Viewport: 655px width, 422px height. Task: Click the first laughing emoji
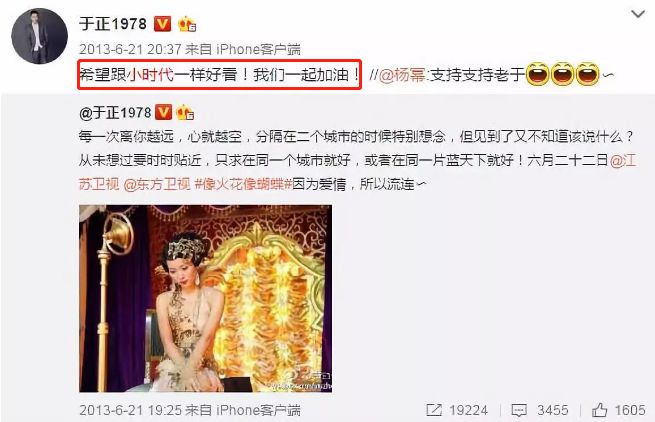coord(537,74)
